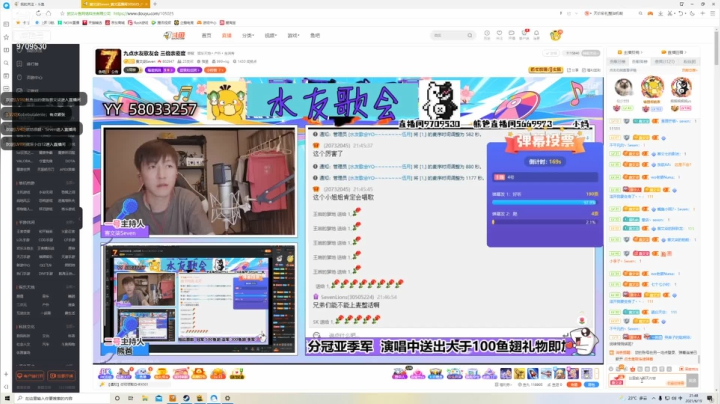Click the cat avatar in the ranking top three
720x404 pixels.
tap(624, 87)
